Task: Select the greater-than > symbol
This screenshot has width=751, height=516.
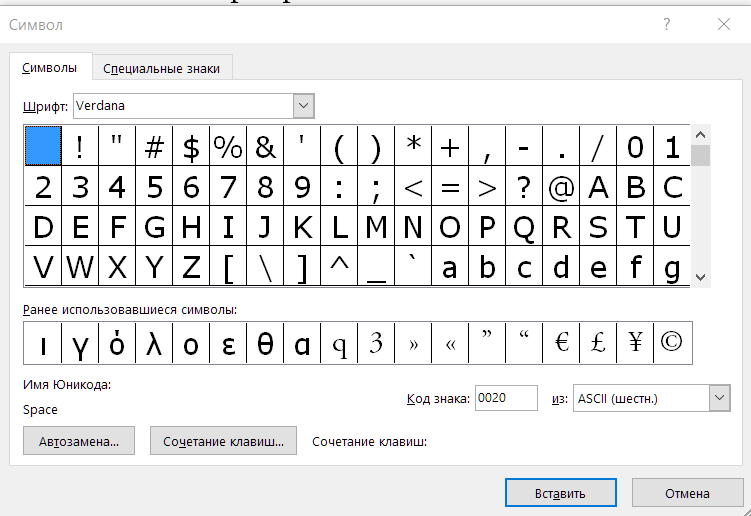Action: tap(487, 186)
